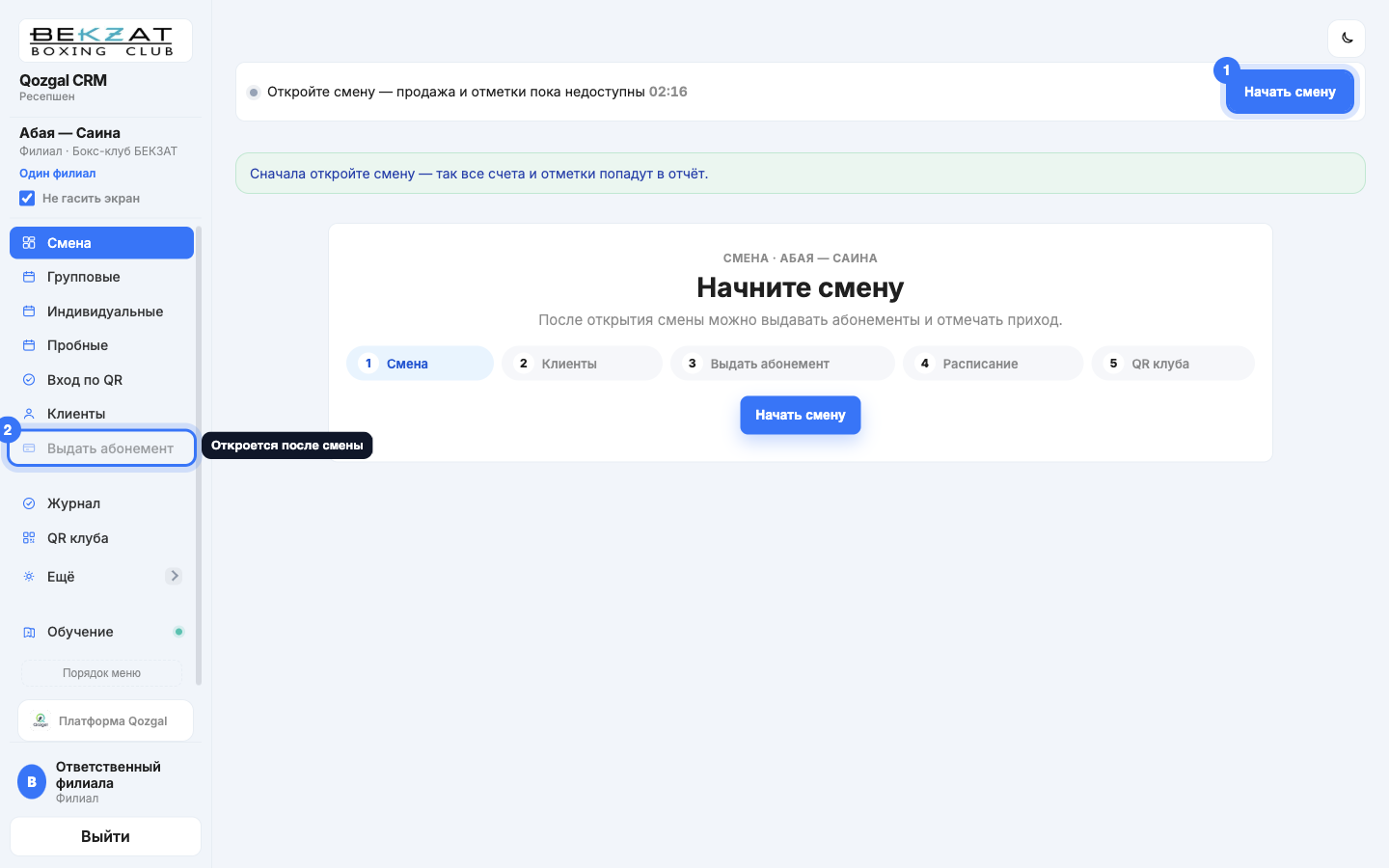This screenshot has width=1389, height=868.
Task: Click the Ответственный филиала profile name
Action: [x=108, y=774]
